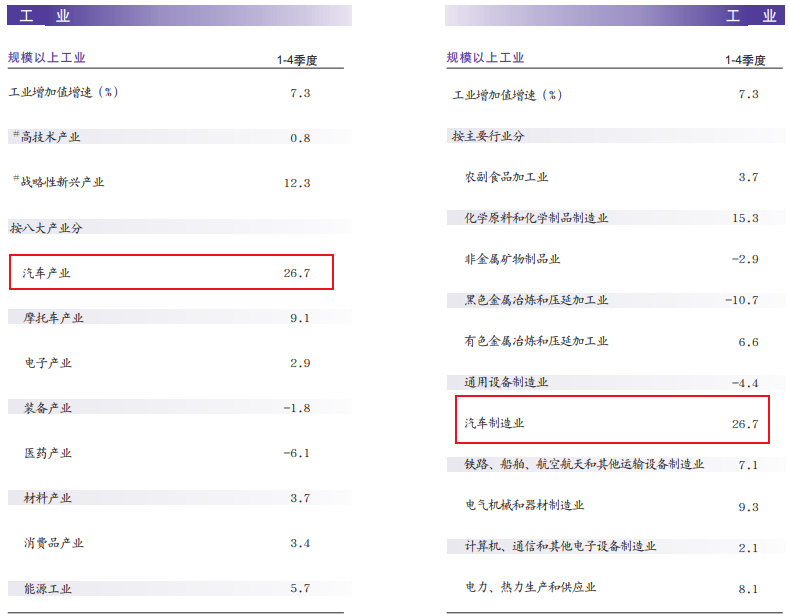Click the 装备产业 row label
Screen dimensions: 788x616
[x=48, y=407]
